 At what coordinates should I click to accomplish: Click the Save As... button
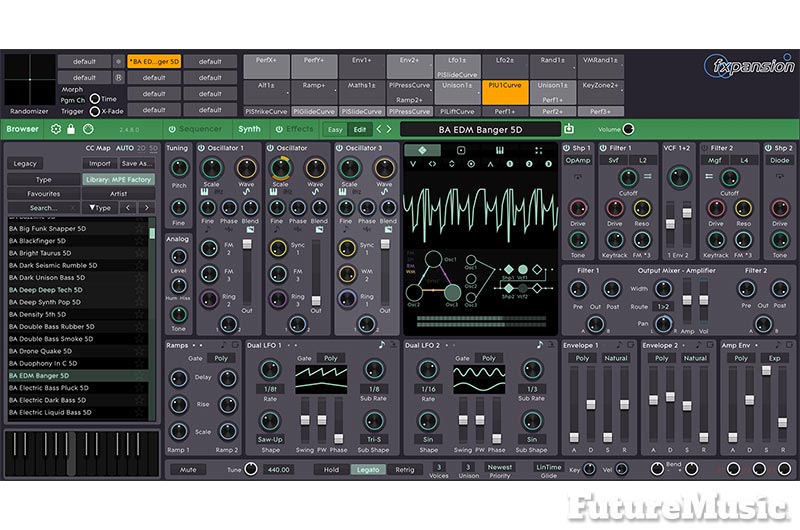pyautogui.click(x=137, y=164)
